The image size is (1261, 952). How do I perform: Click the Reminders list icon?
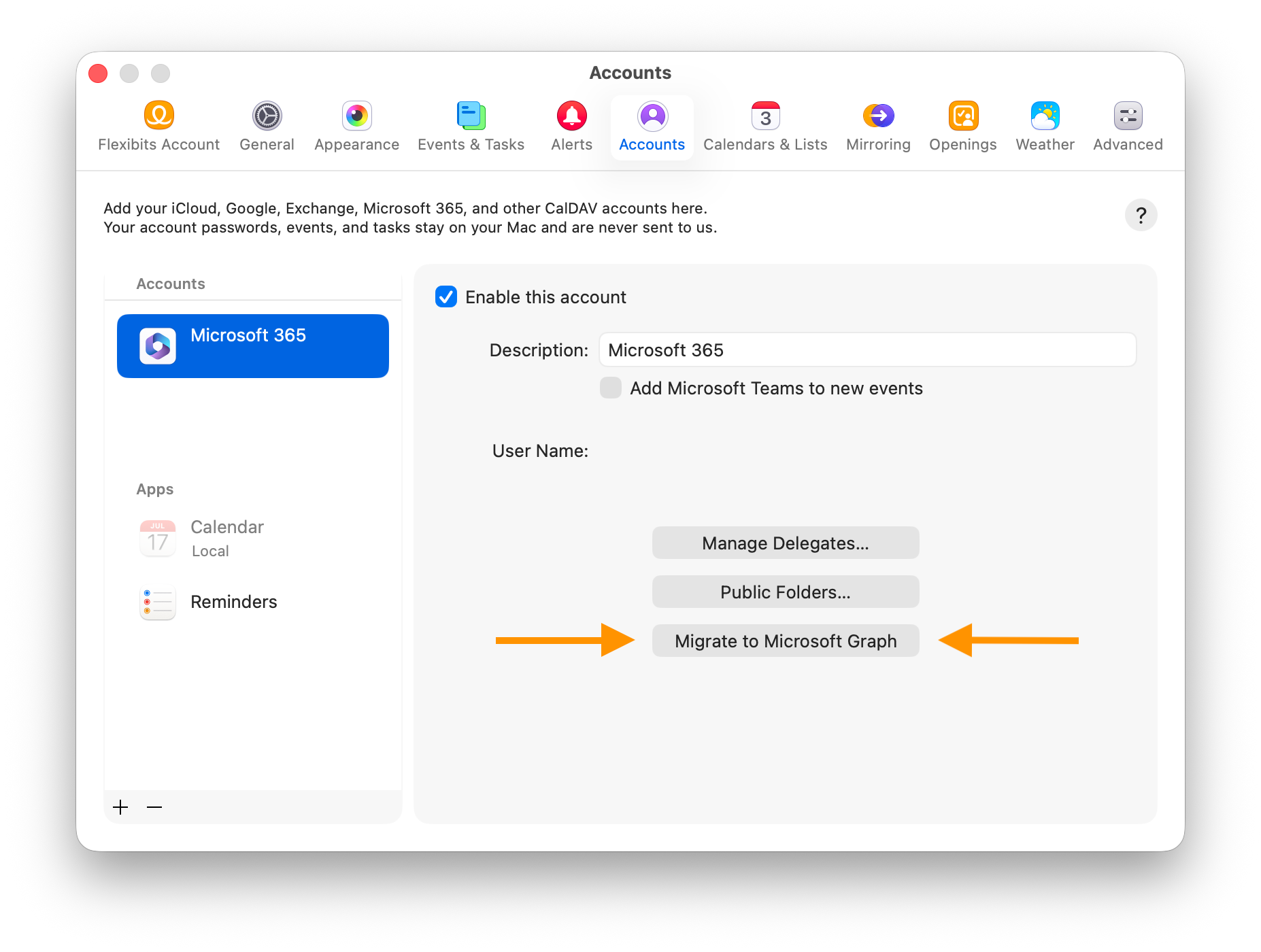[158, 602]
